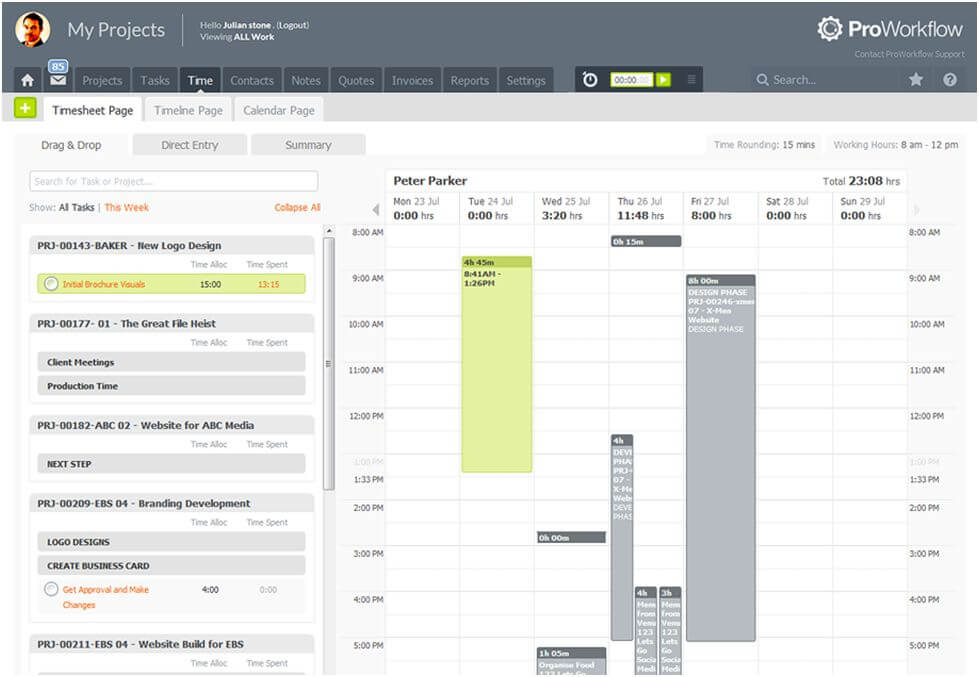Expand the Client Meetings category
This screenshot has width=979, height=677.
[171, 362]
